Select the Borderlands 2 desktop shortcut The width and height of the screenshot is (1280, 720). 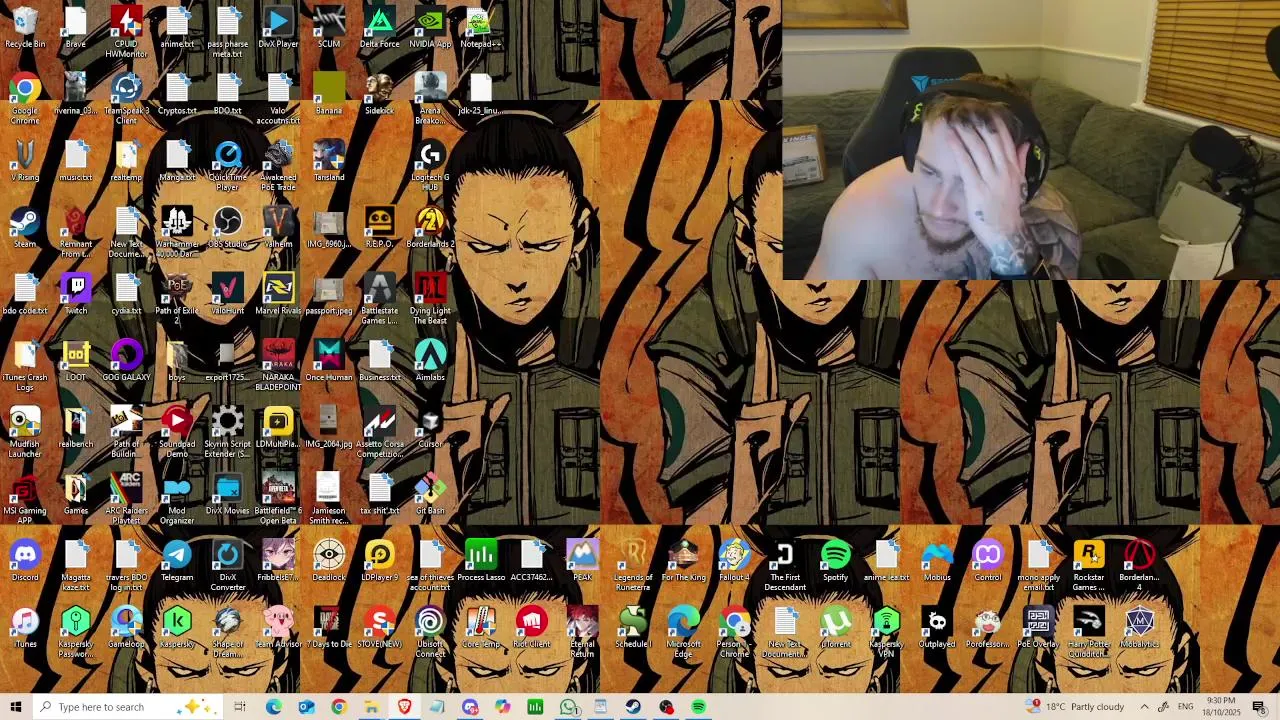click(430, 227)
